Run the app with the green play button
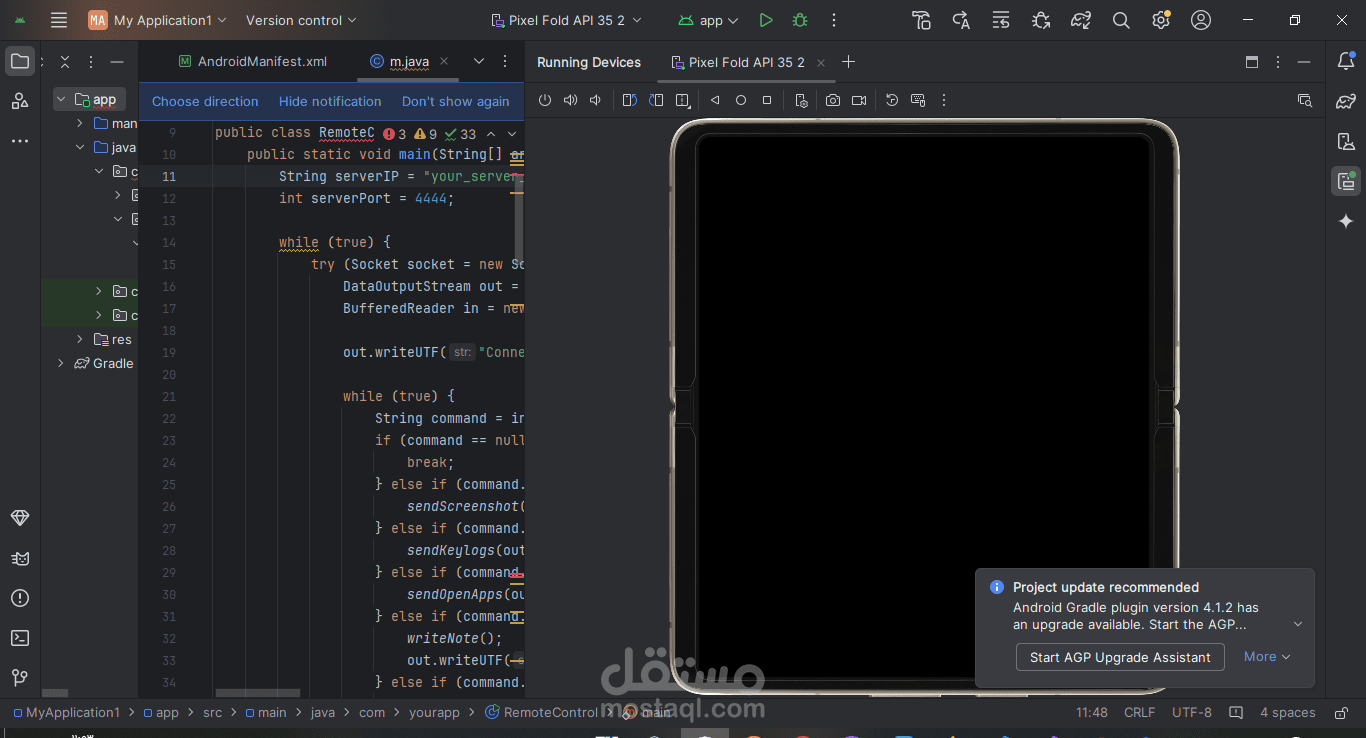1366x738 pixels. [766, 20]
